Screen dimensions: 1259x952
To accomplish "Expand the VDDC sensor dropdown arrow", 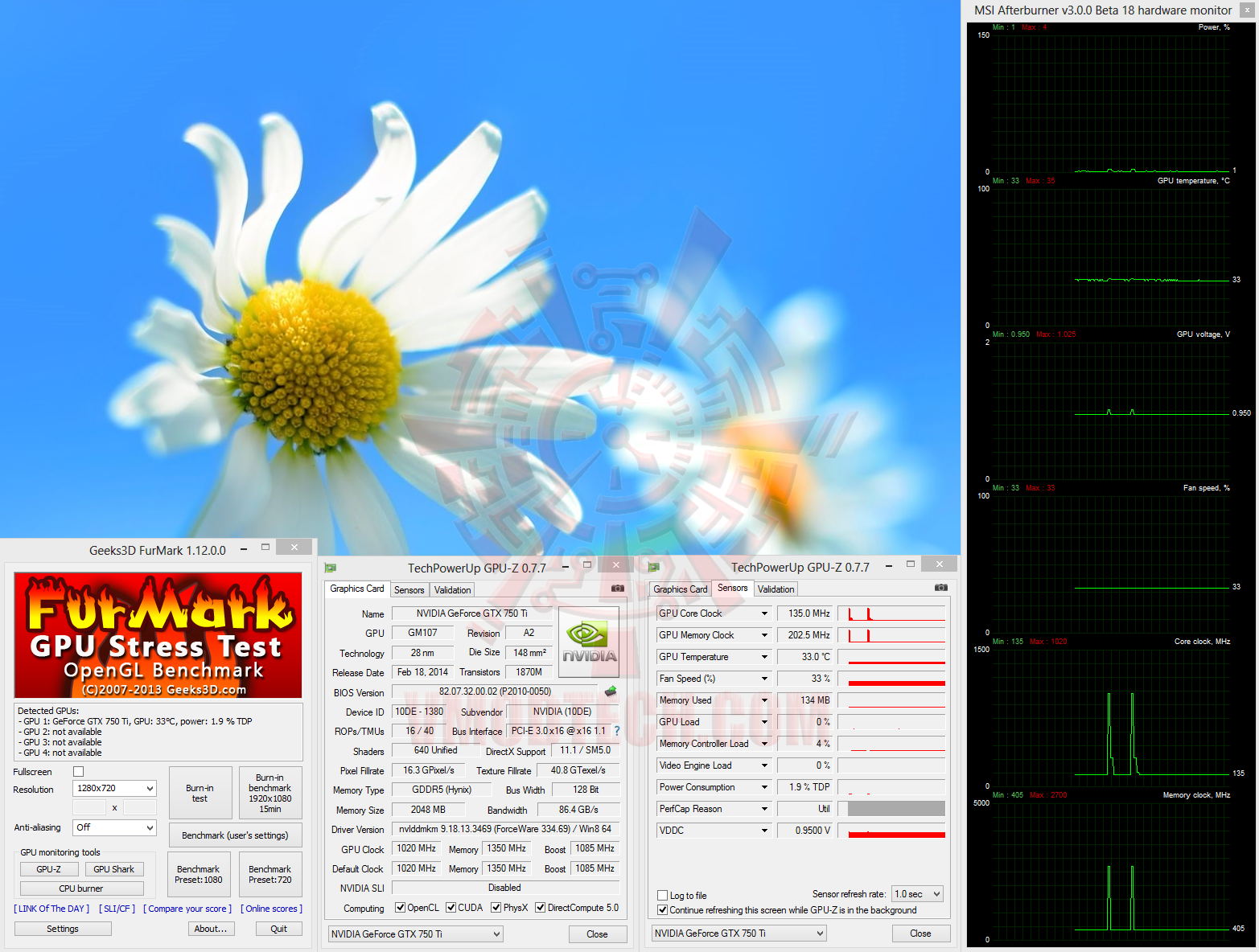I will tap(764, 831).
